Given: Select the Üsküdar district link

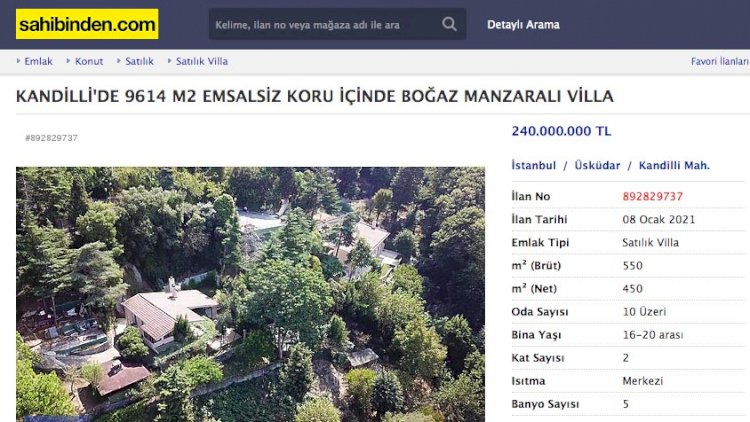Looking at the screenshot, I should point(597,166).
